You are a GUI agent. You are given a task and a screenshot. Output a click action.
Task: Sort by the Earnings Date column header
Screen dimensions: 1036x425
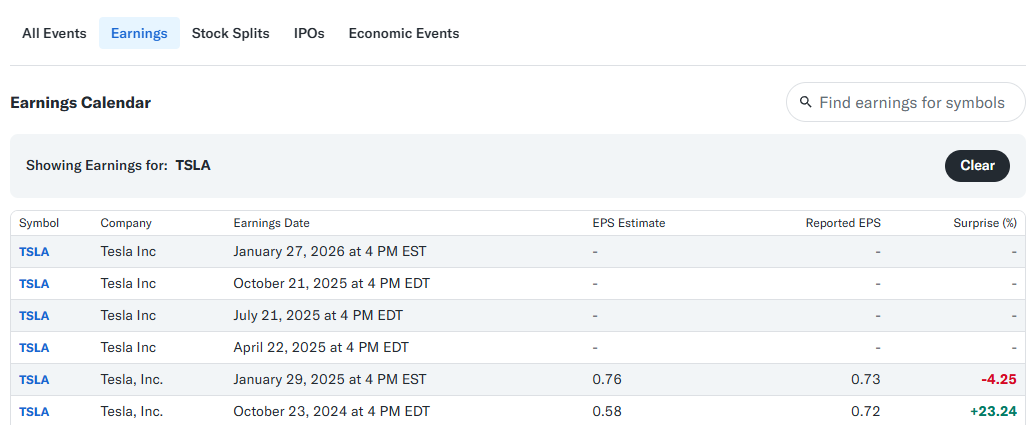(x=272, y=223)
